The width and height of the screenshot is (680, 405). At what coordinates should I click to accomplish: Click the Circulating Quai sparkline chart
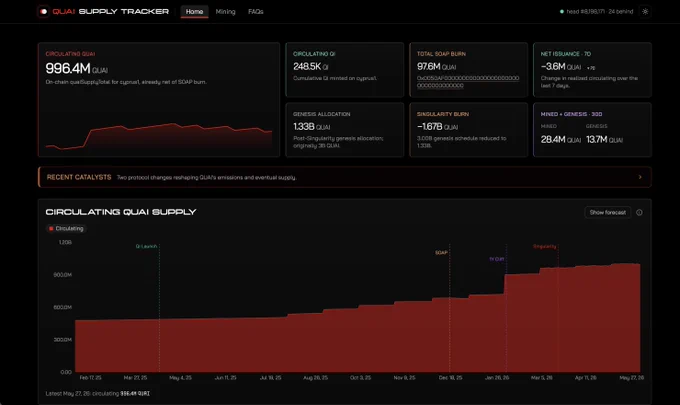coord(159,137)
